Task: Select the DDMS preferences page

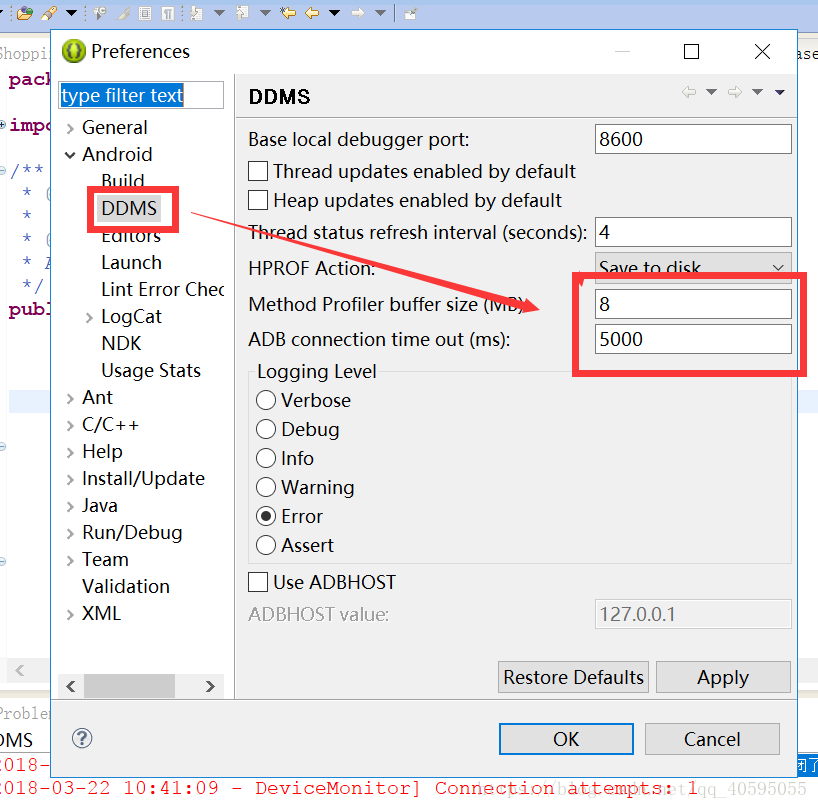Action: [x=129, y=208]
